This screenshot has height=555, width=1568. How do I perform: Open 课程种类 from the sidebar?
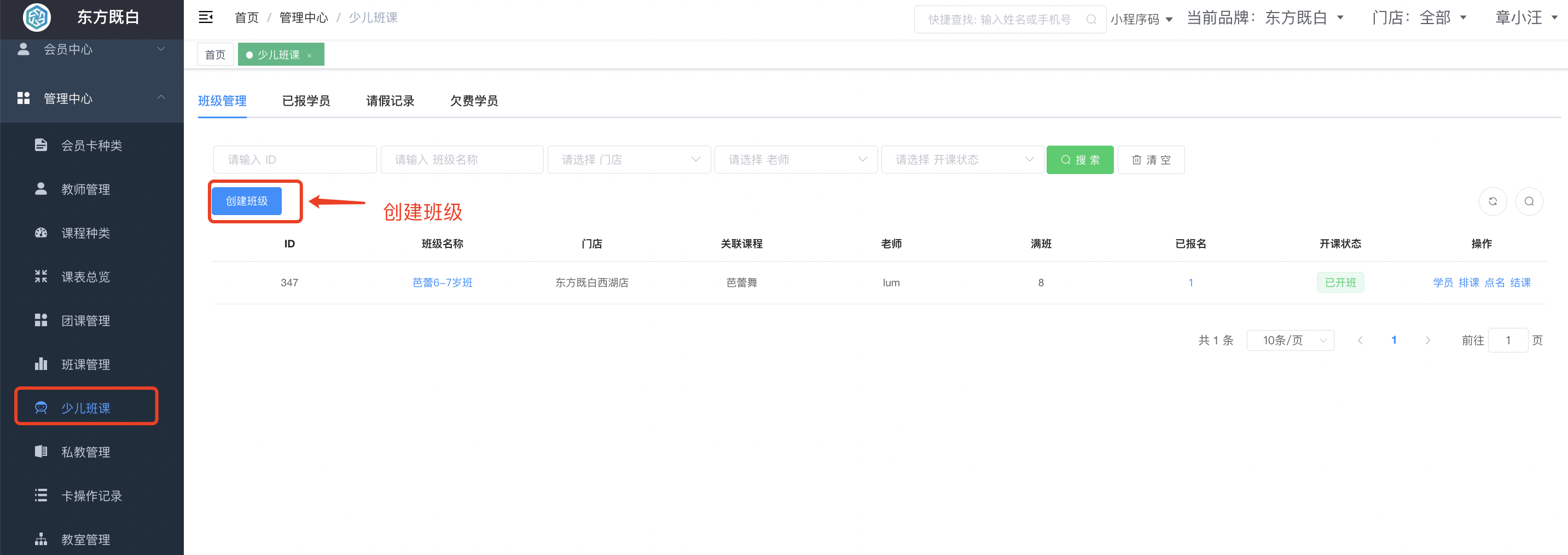coord(85,233)
